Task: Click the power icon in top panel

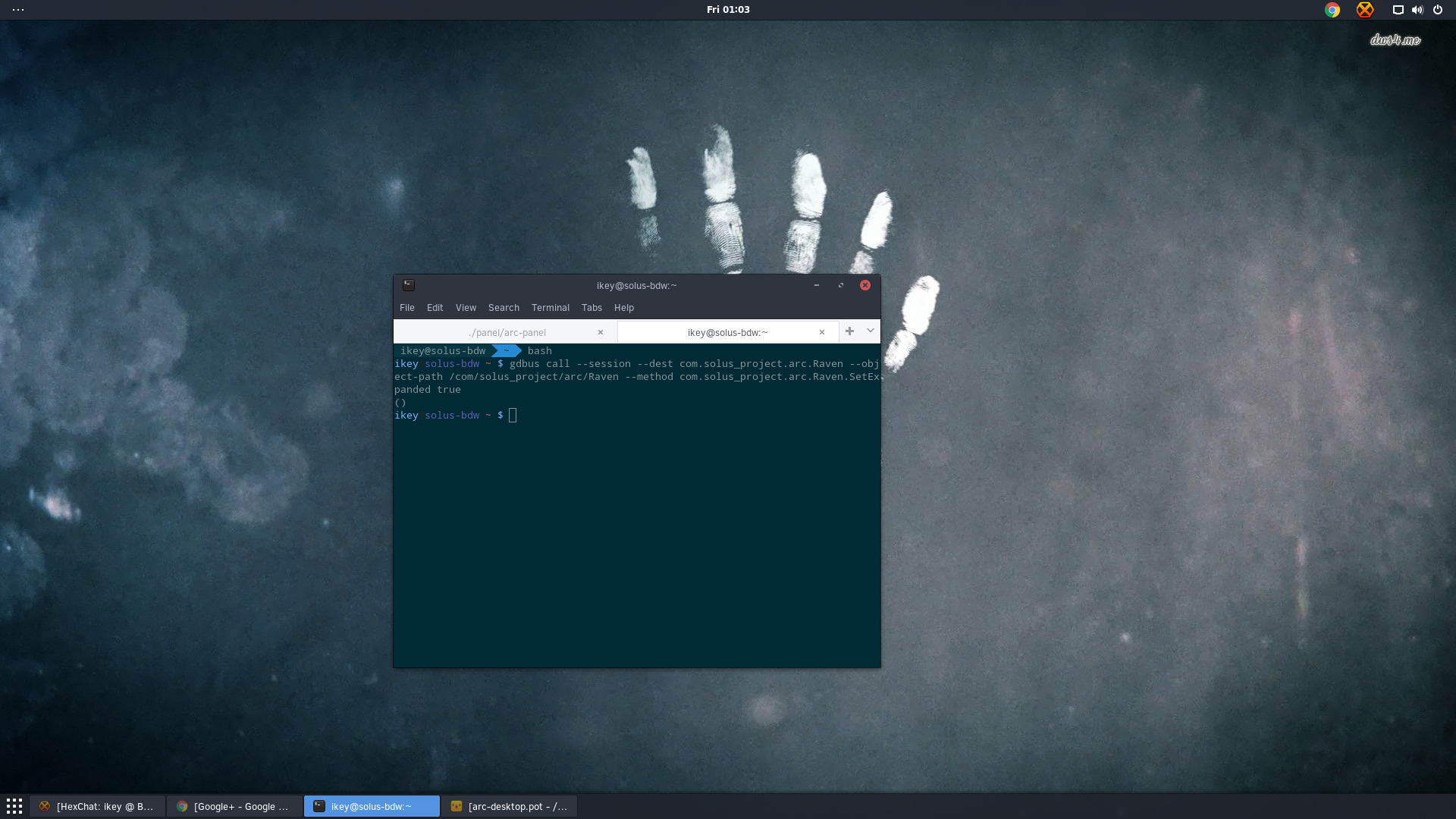Action: point(1438,10)
